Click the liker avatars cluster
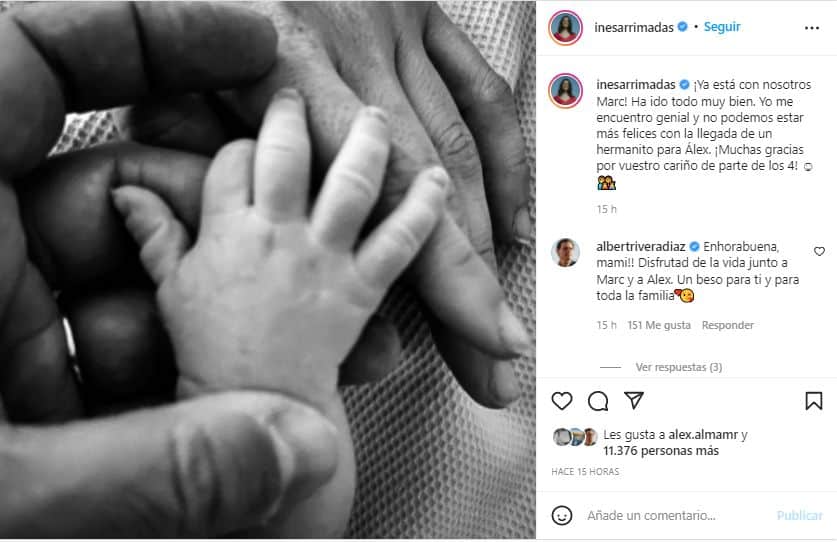This screenshot has height=542, width=837. point(575,437)
